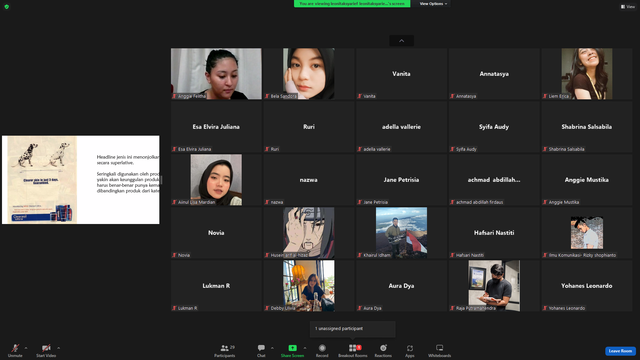Click muted mic icon beside Novia's name label

point(174,256)
